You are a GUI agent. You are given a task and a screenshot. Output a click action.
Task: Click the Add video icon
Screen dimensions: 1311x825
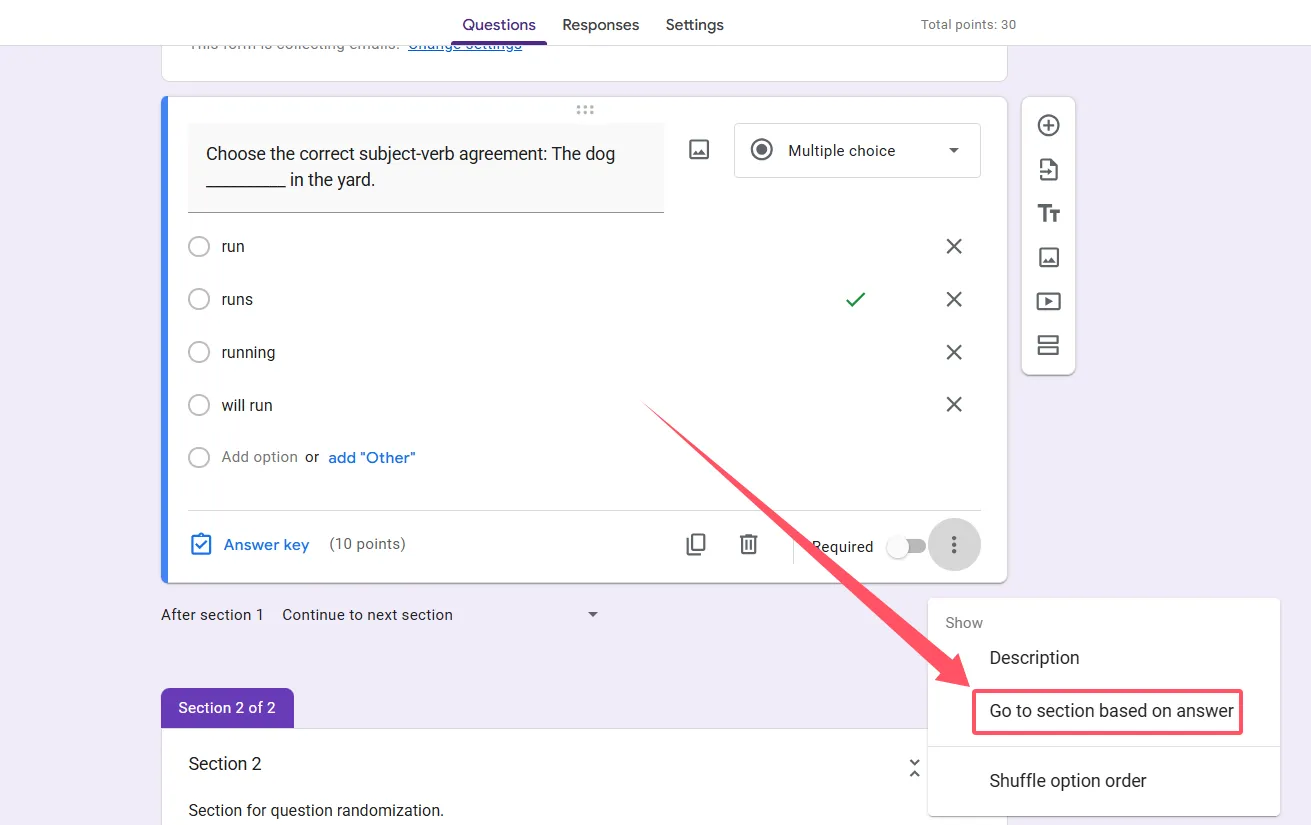[1048, 301]
